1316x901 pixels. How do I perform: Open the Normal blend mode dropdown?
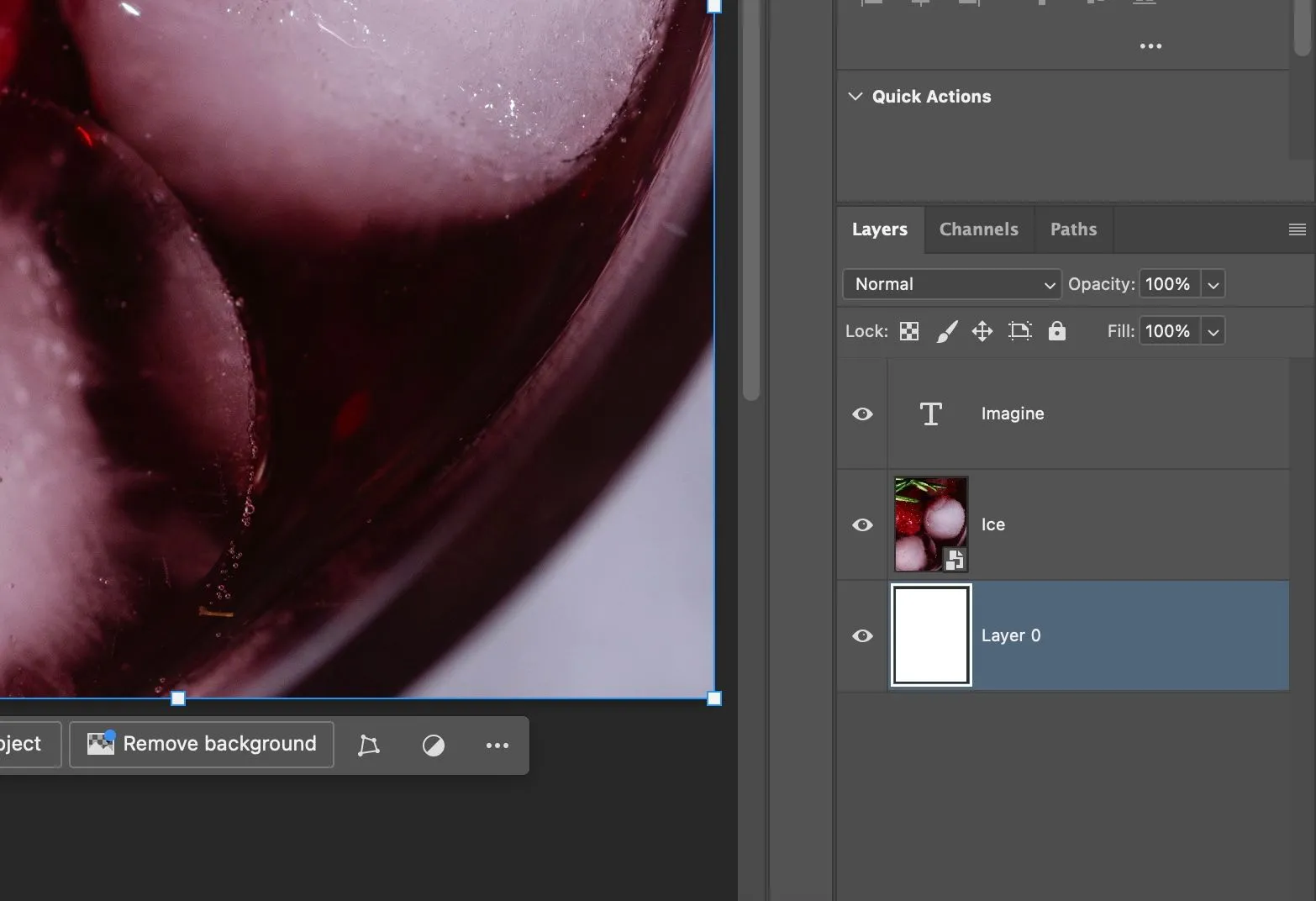coord(952,284)
